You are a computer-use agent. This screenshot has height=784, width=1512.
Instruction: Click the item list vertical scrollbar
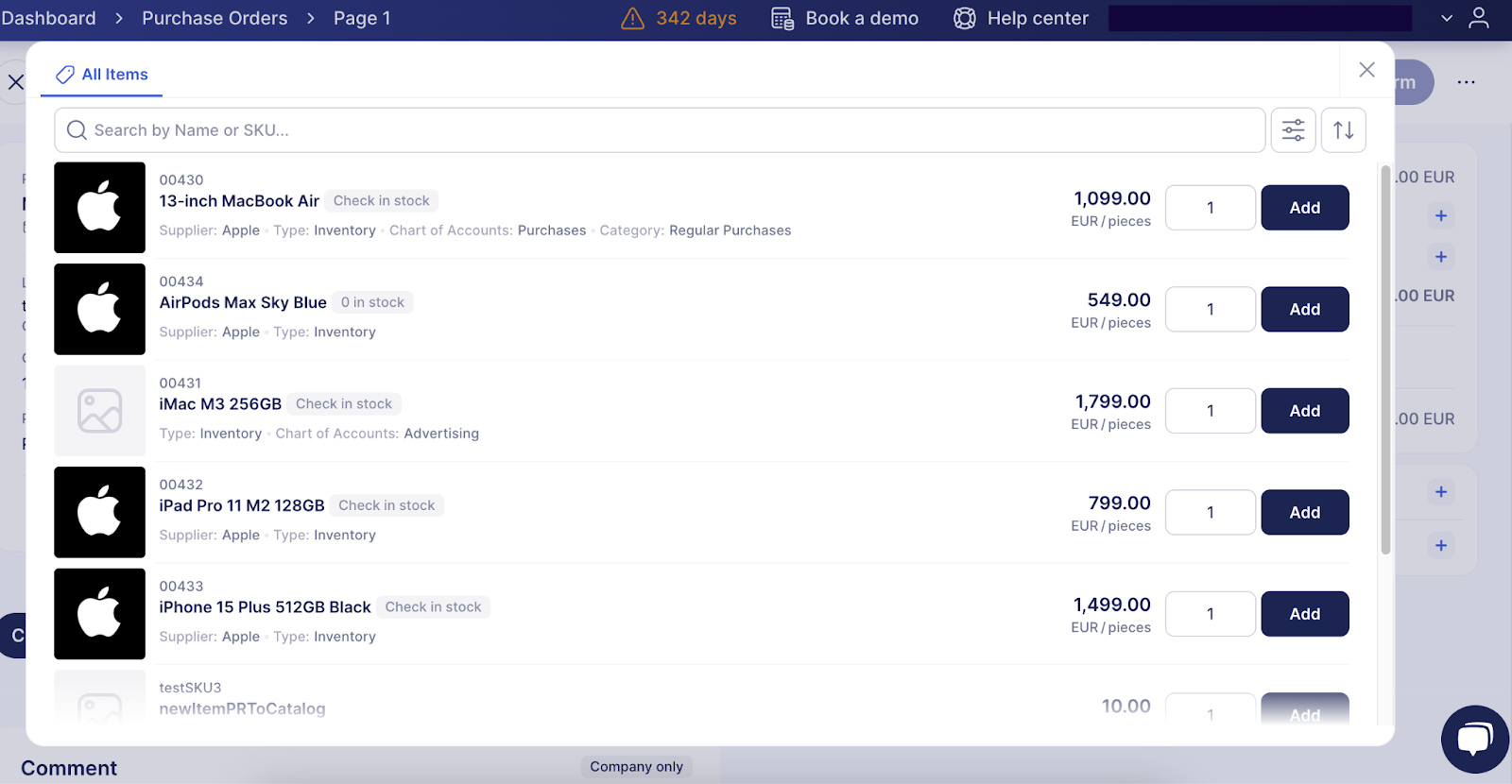1385,359
